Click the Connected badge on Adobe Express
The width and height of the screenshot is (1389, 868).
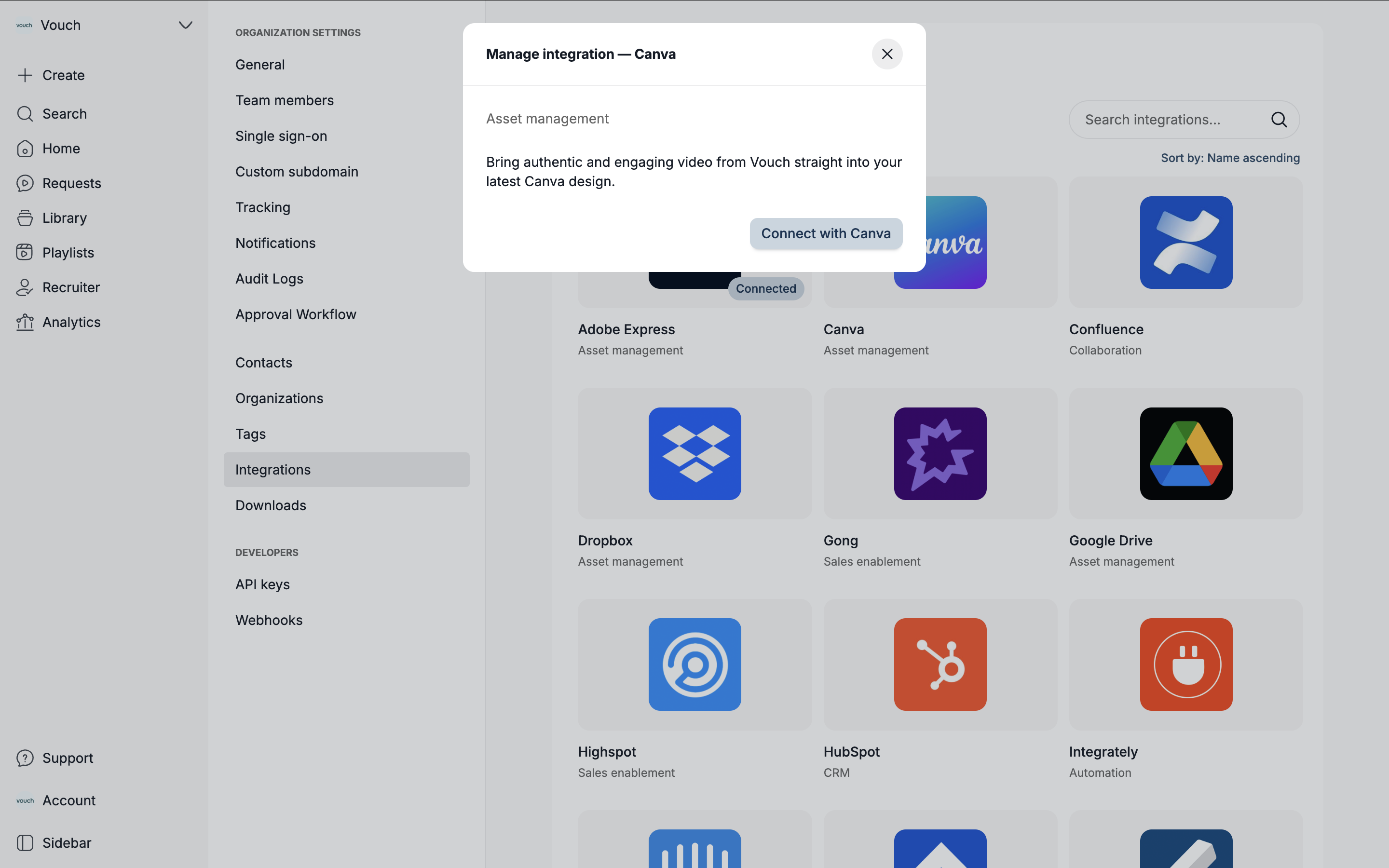coord(766,289)
